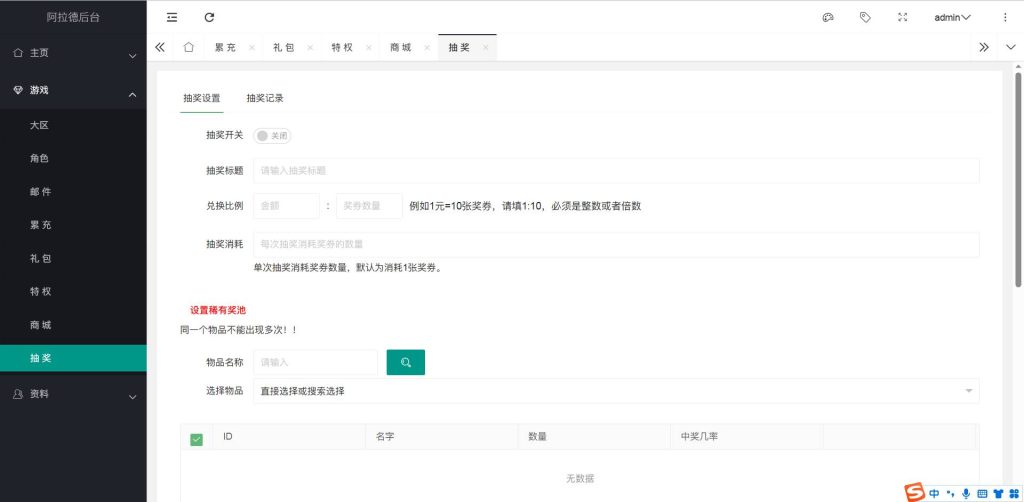Enter fullscreen mode via header icon
The height and width of the screenshot is (502, 1024).
click(x=903, y=17)
